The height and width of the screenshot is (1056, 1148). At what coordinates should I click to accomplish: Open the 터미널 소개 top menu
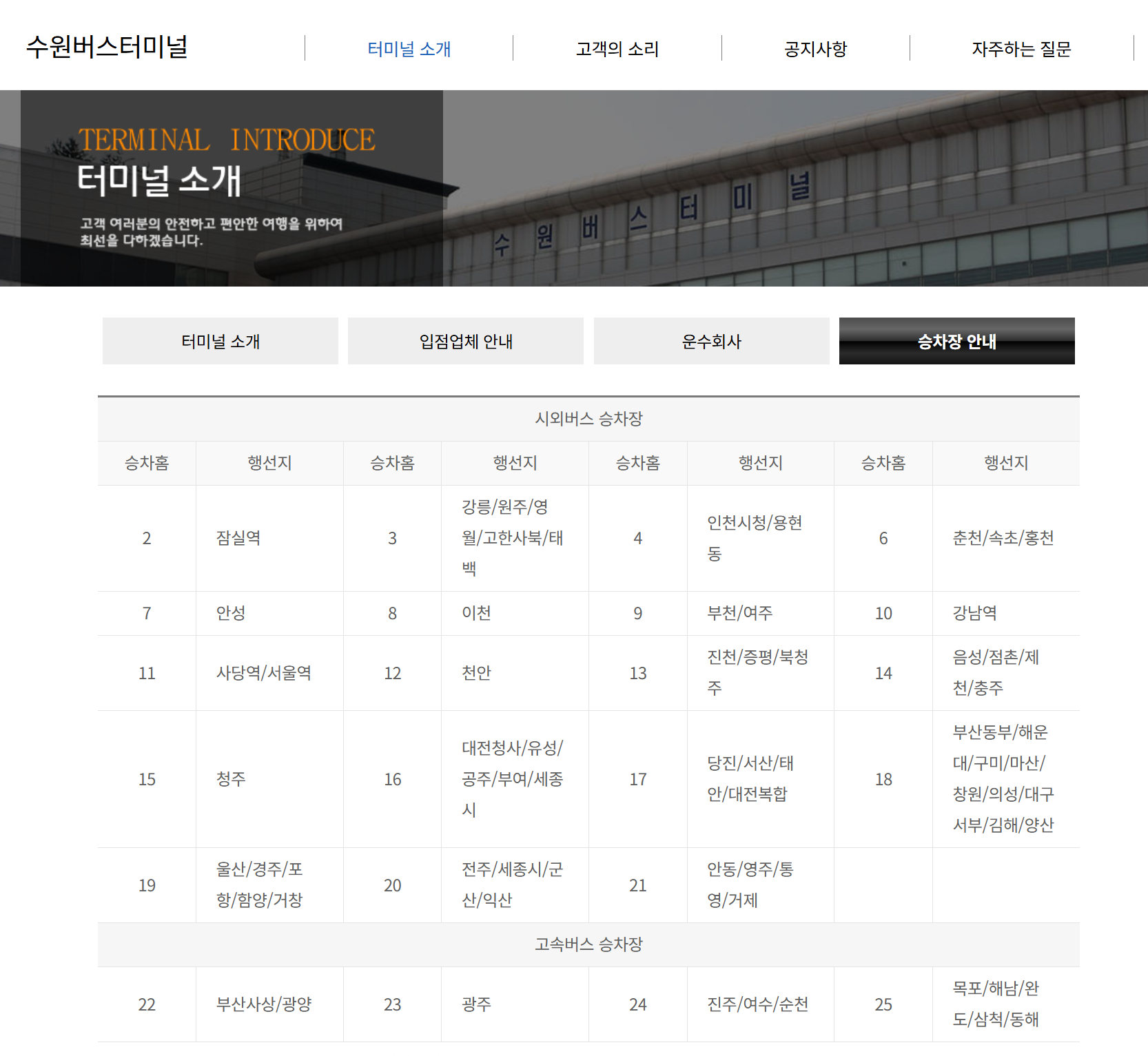(409, 49)
